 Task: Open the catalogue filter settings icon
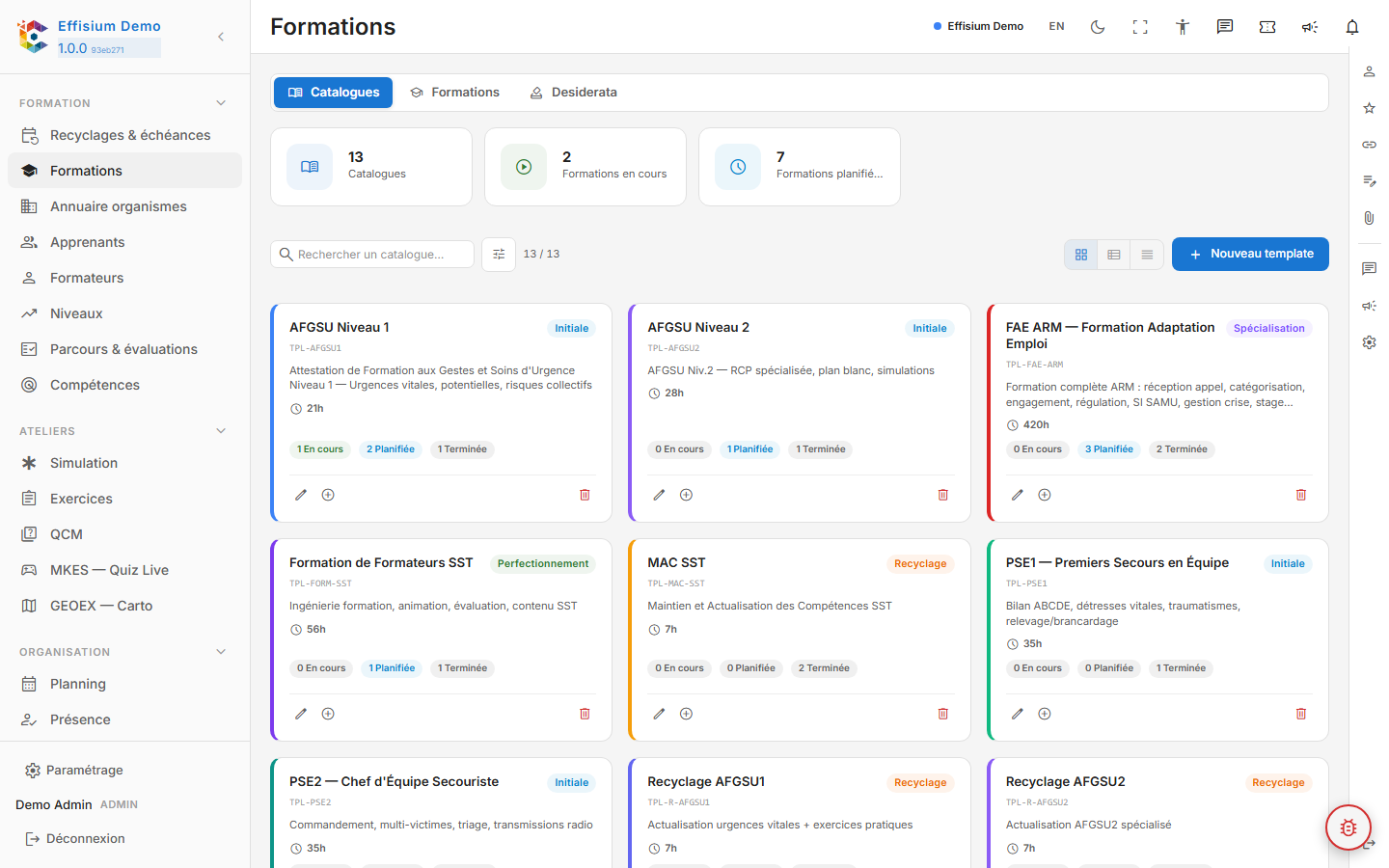click(x=499, y=255)
